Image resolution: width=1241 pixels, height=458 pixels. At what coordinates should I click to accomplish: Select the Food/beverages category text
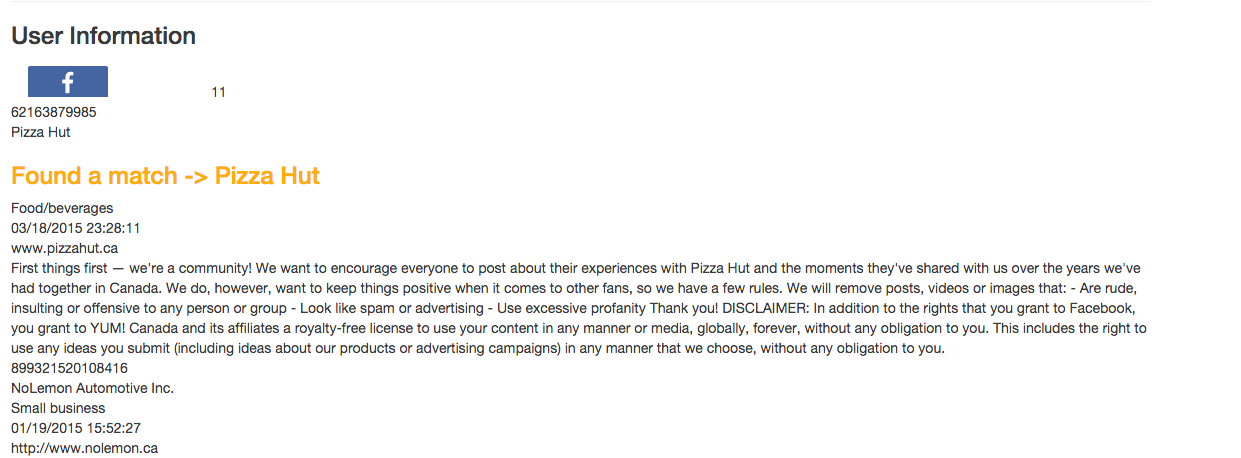(x=62, y=208)
